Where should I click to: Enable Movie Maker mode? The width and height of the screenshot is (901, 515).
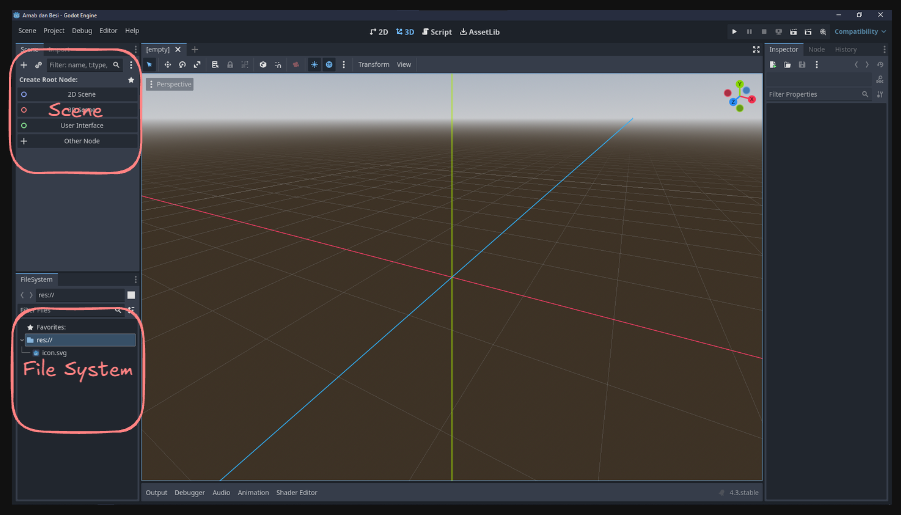[823, 32]
